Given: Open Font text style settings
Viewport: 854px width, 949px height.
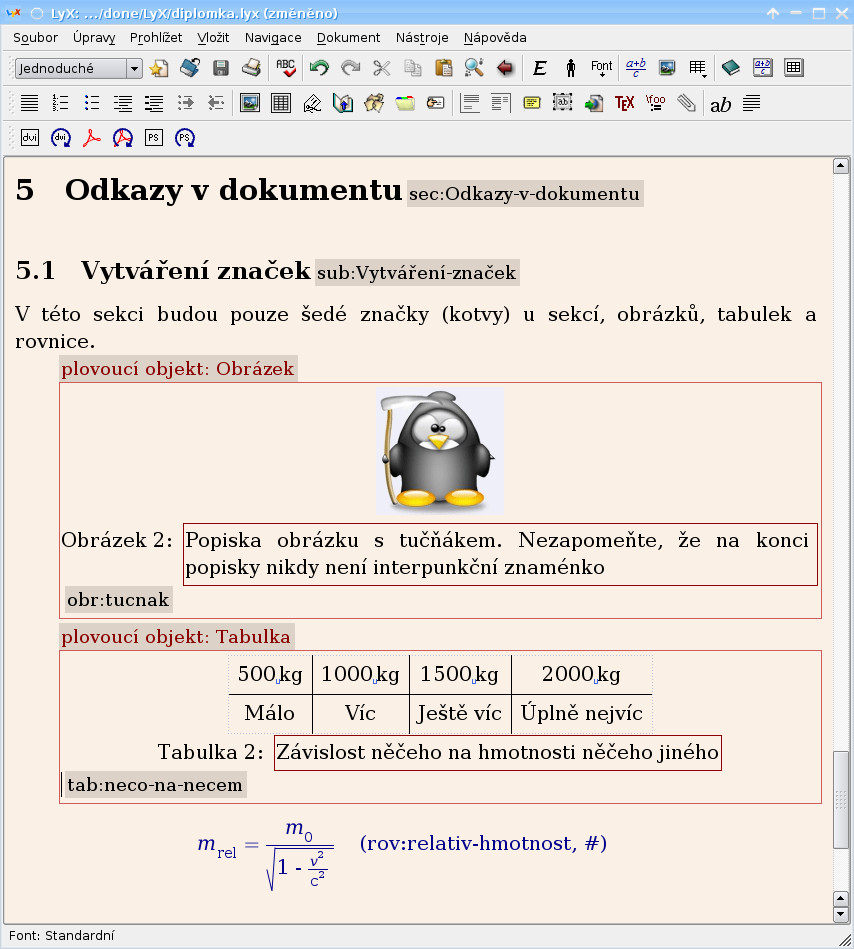Looking at the screenshot, I should 602,68.
